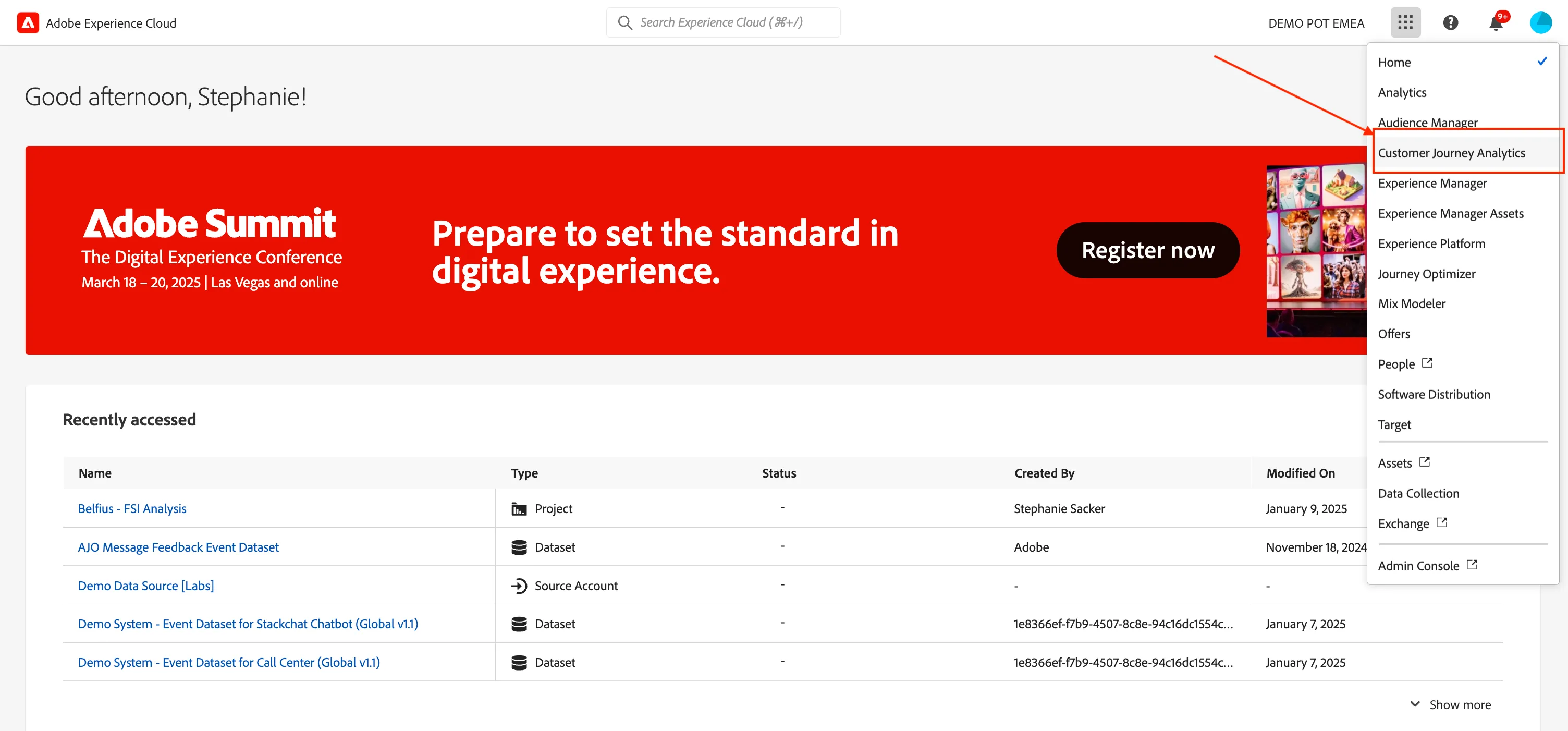Choose Software Distribution in the menu
Viewport: 1568px width, 731px height.
1462,394
